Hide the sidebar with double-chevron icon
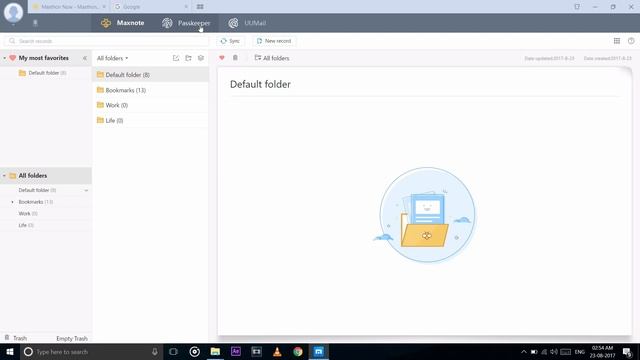 [x=85, y=58]
